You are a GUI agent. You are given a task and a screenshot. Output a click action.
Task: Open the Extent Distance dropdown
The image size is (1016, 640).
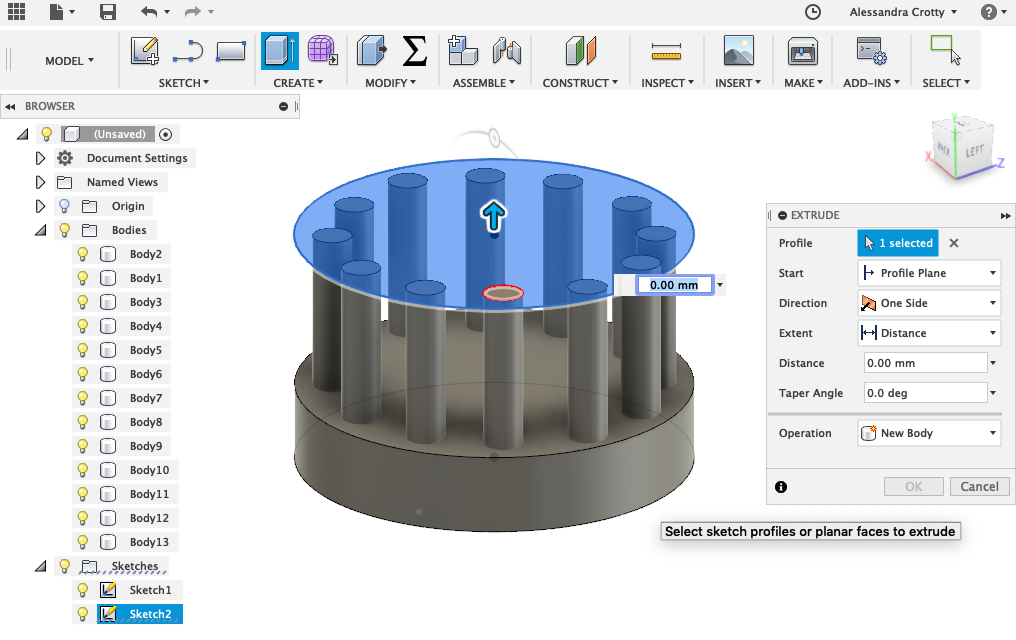coord(929,333)
